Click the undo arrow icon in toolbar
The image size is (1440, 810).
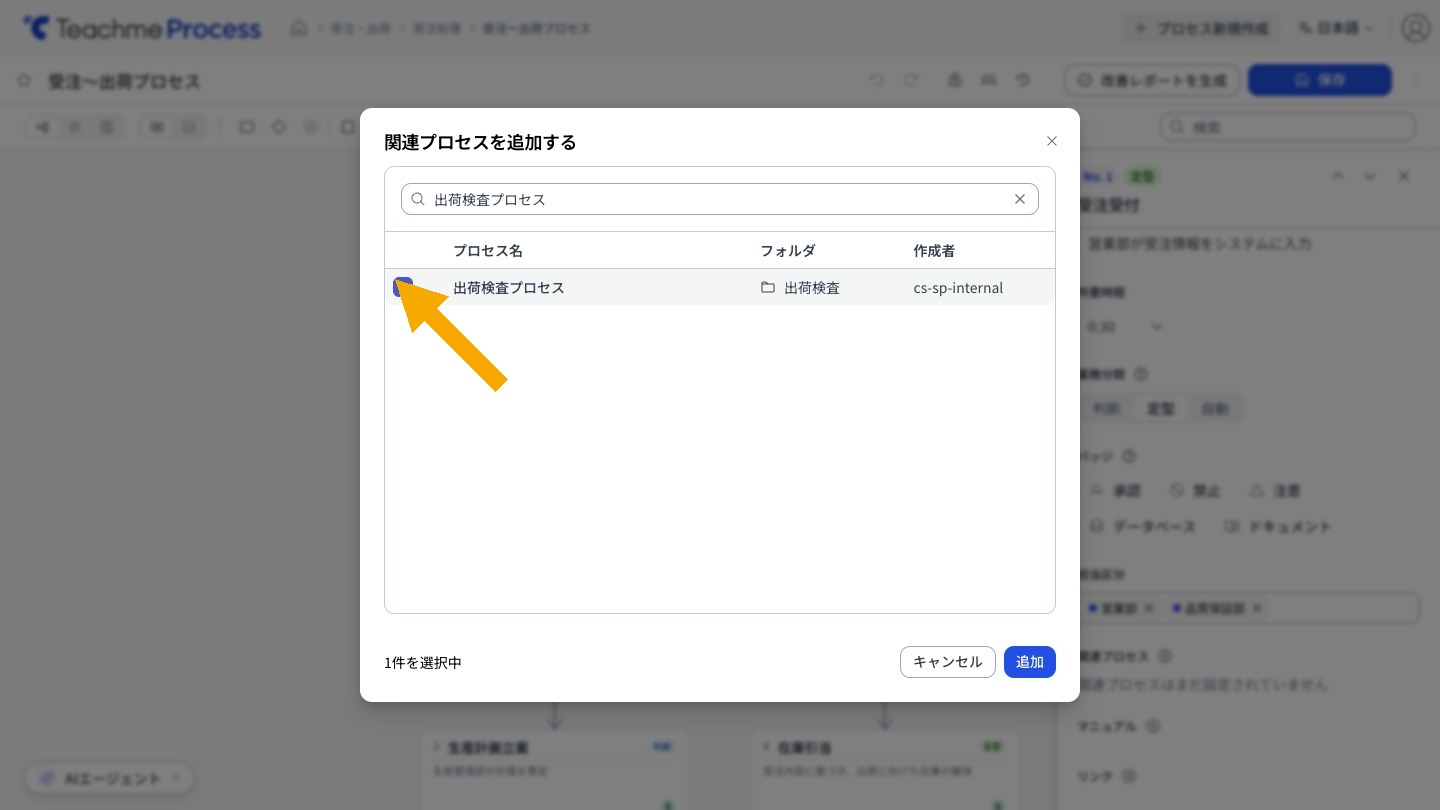click(x=877, y=80)
